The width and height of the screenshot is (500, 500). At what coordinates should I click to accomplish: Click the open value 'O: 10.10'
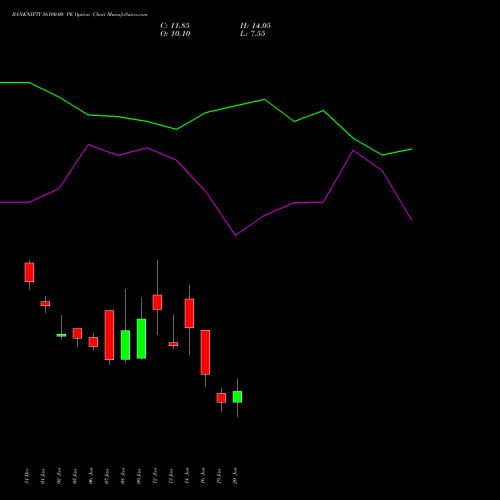click(175, 34)
